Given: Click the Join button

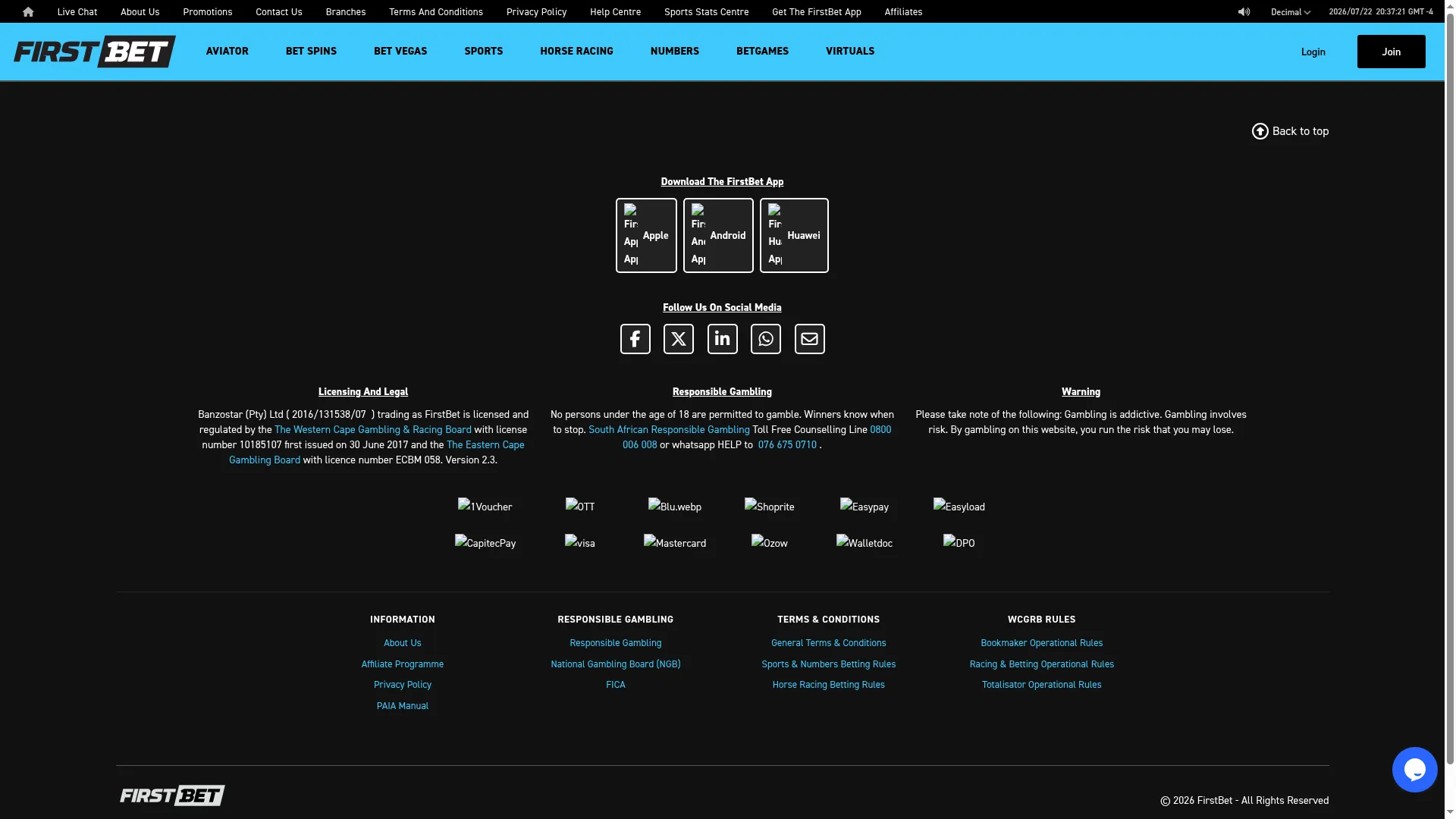Looking at the screenshot, I should pos(1392,52).
